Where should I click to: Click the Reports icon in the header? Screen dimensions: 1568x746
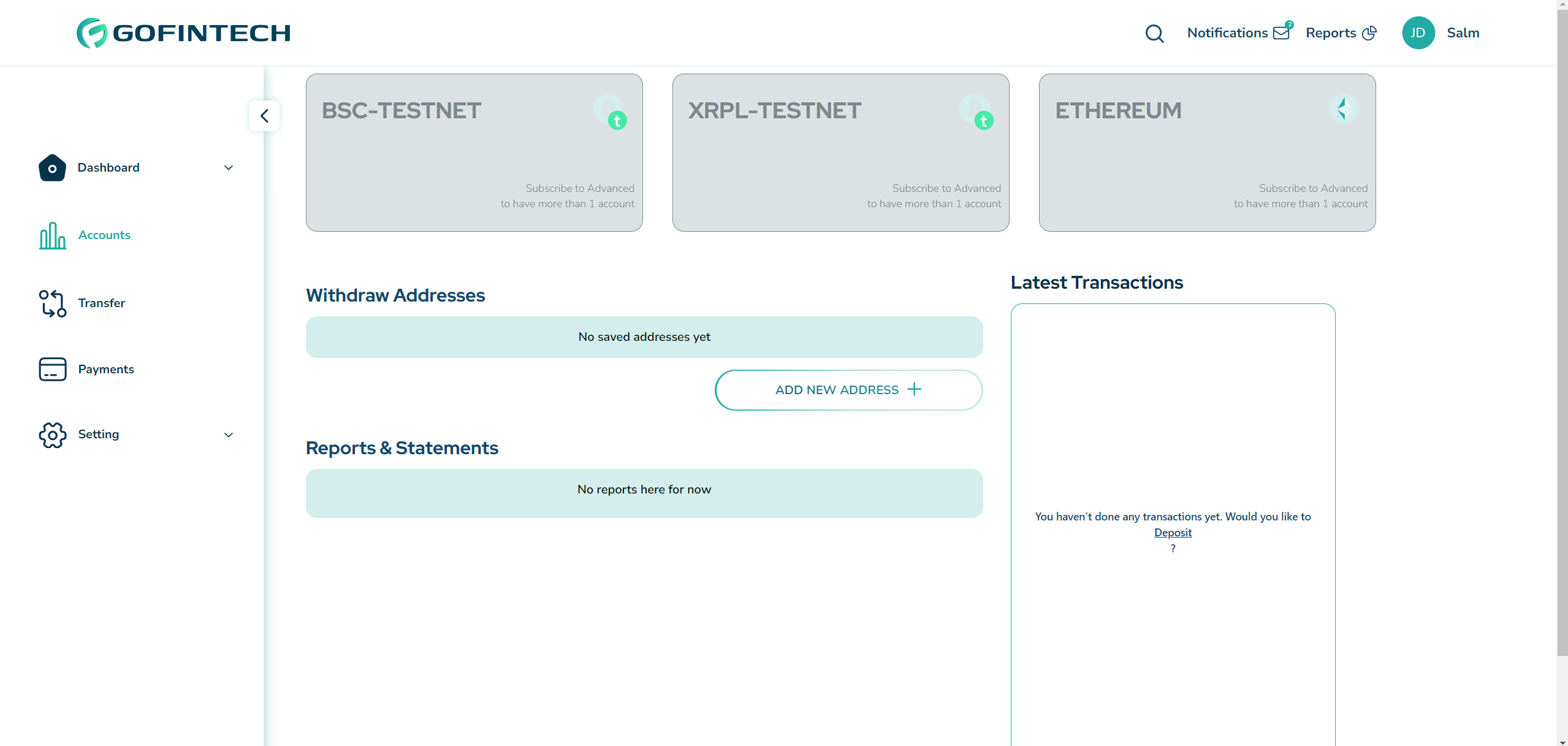[1369, 32]
